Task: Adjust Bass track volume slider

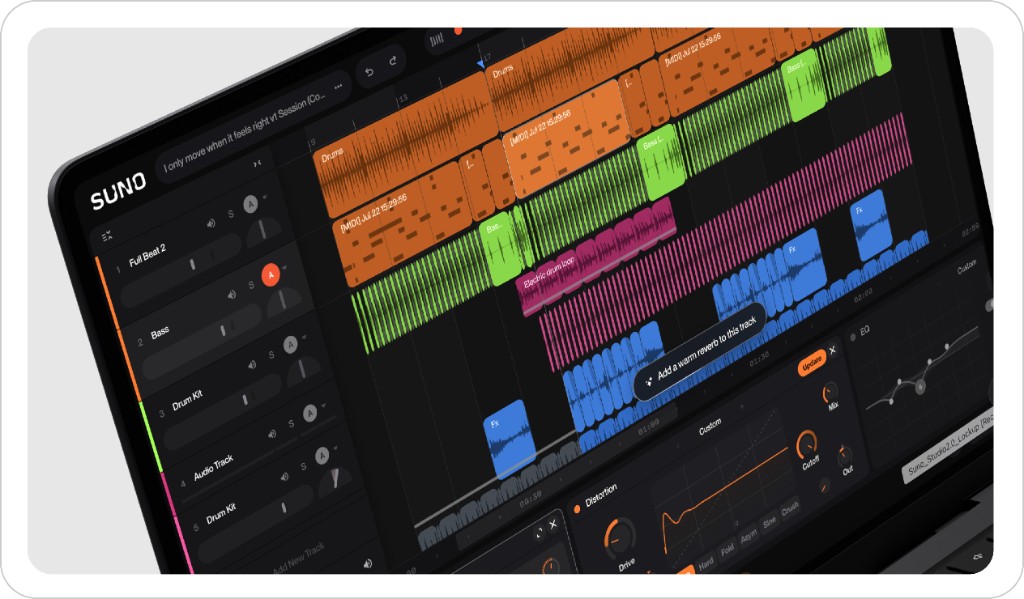Action: click(201, 340)
